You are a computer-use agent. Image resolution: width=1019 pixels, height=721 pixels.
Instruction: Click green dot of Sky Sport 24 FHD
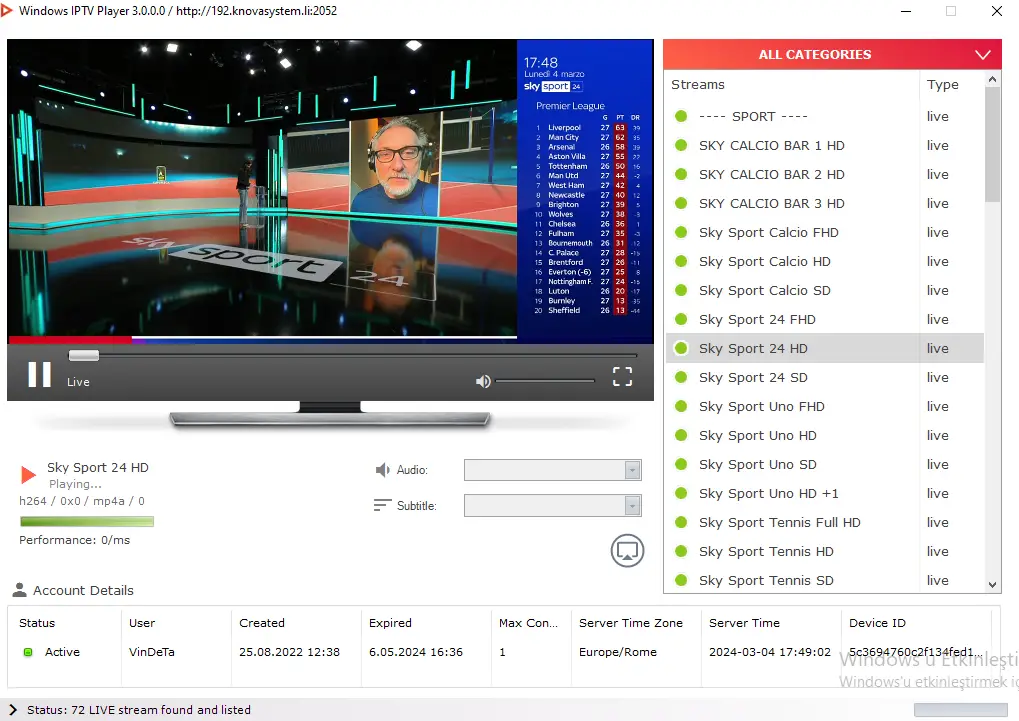[681, 319]
